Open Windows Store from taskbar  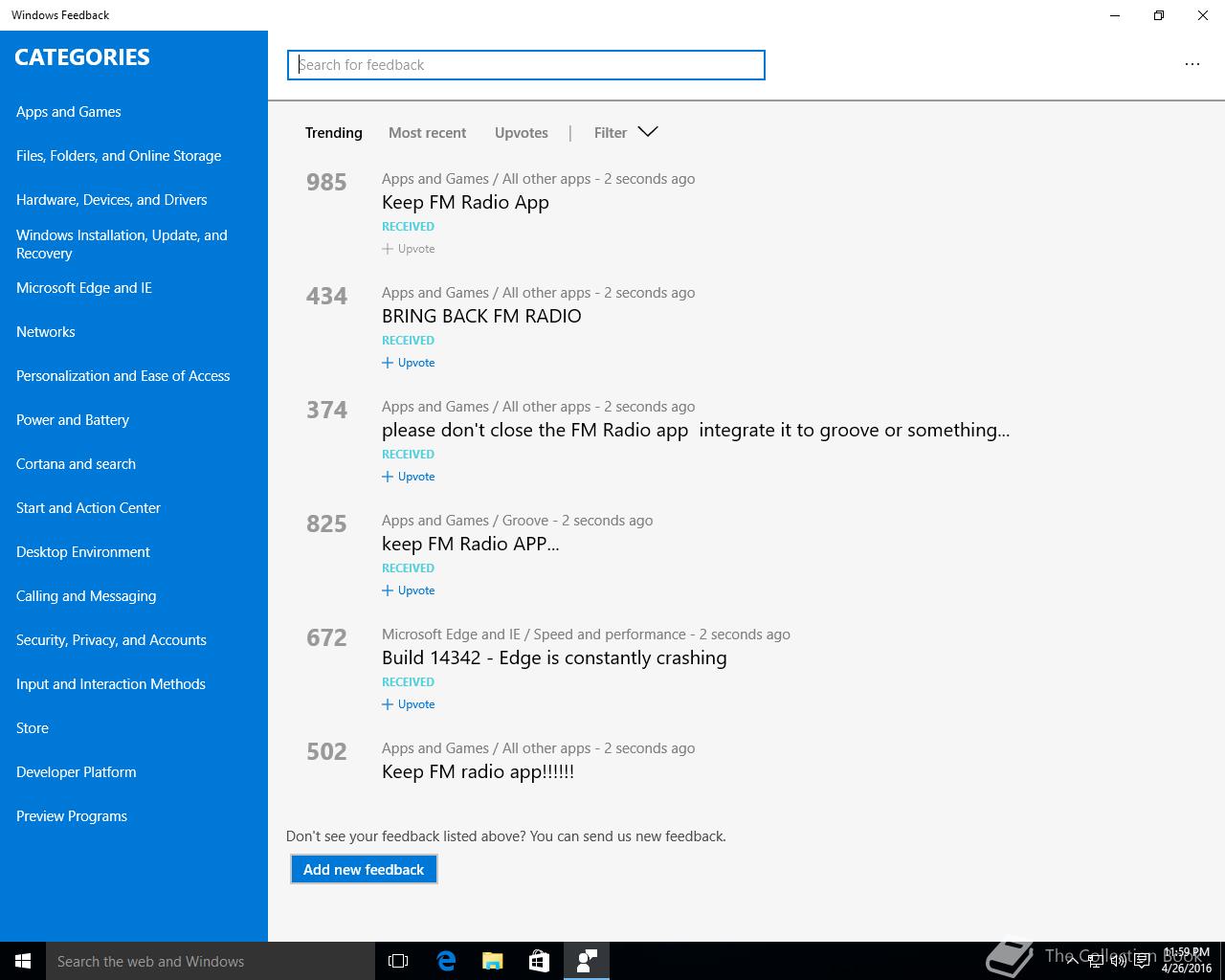540,961
